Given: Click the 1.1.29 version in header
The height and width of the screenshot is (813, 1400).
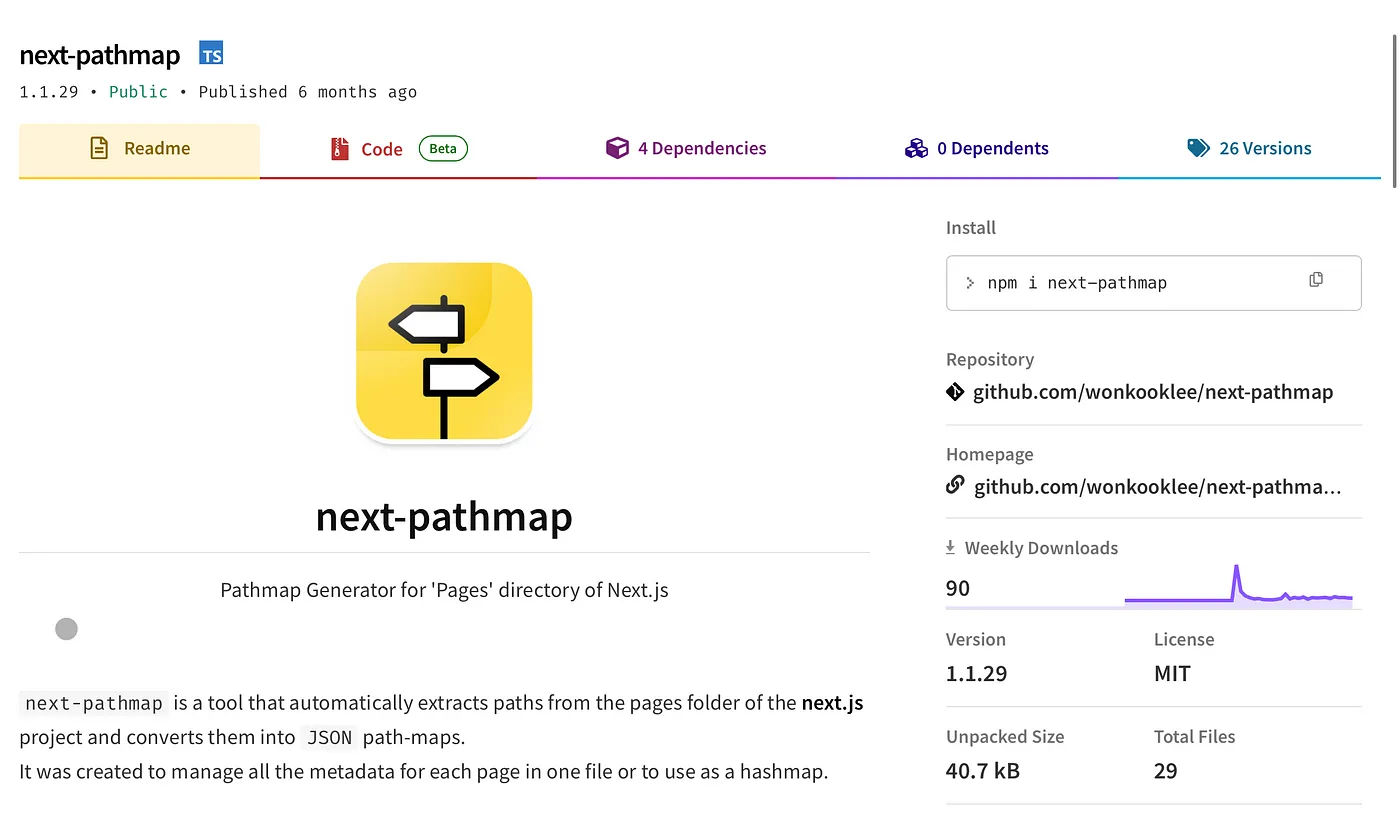Looking at the screenshot, I should pos(49,92).
